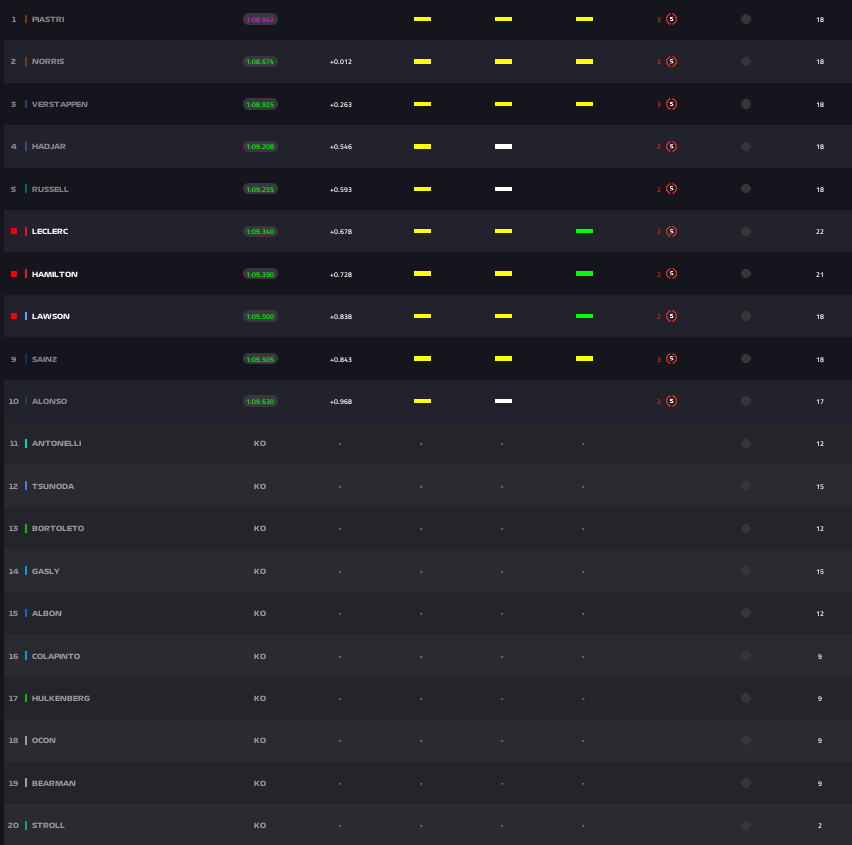
Task: Click Russell's soft tyre compound icon
Action: (672, 189)
